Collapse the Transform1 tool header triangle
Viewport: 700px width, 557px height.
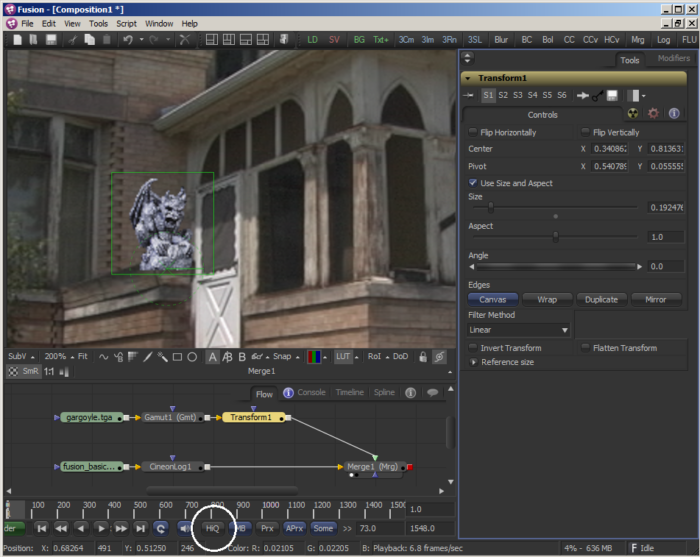point(468,78)
